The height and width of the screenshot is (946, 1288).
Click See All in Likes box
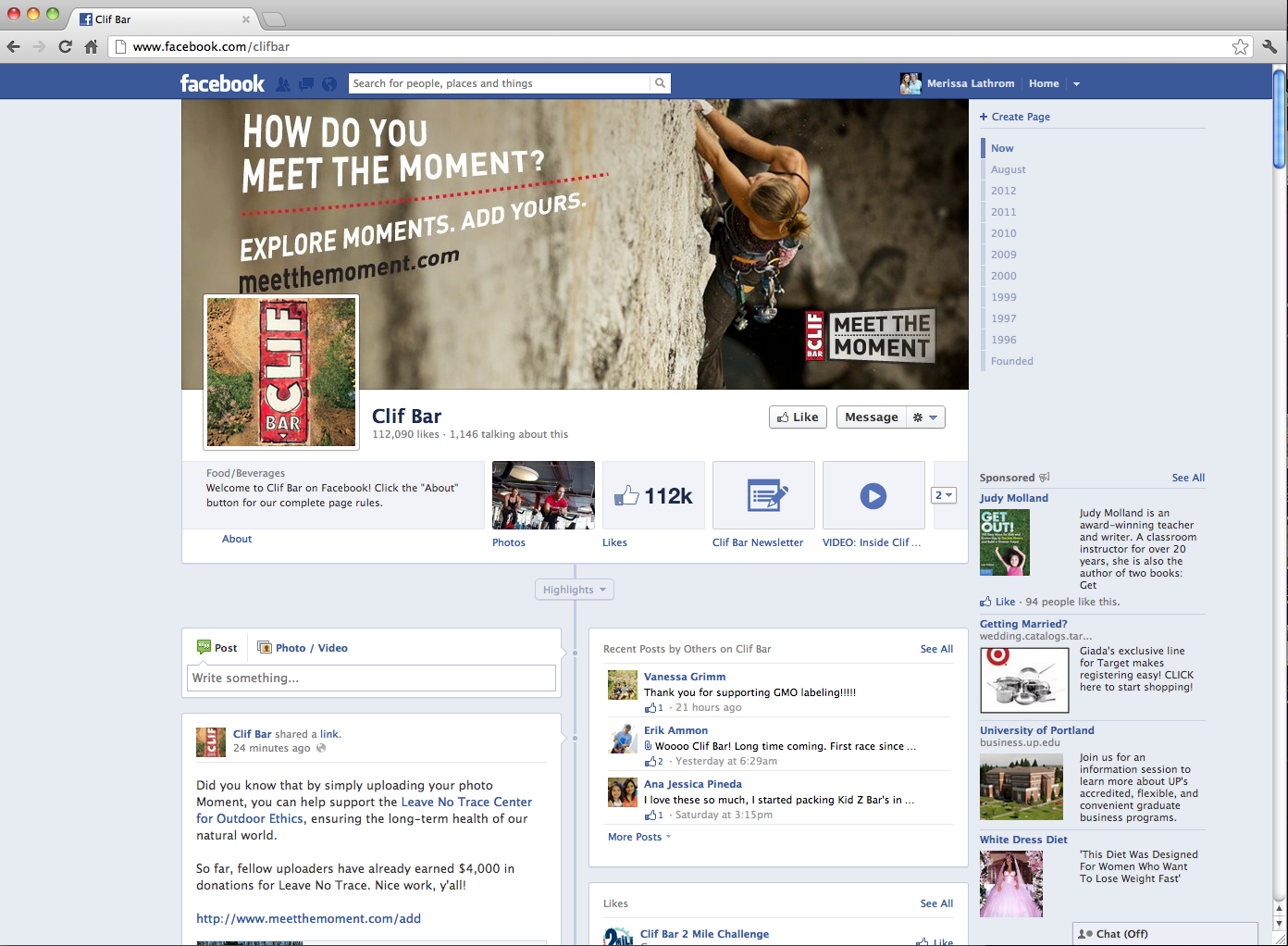point(936,903)
